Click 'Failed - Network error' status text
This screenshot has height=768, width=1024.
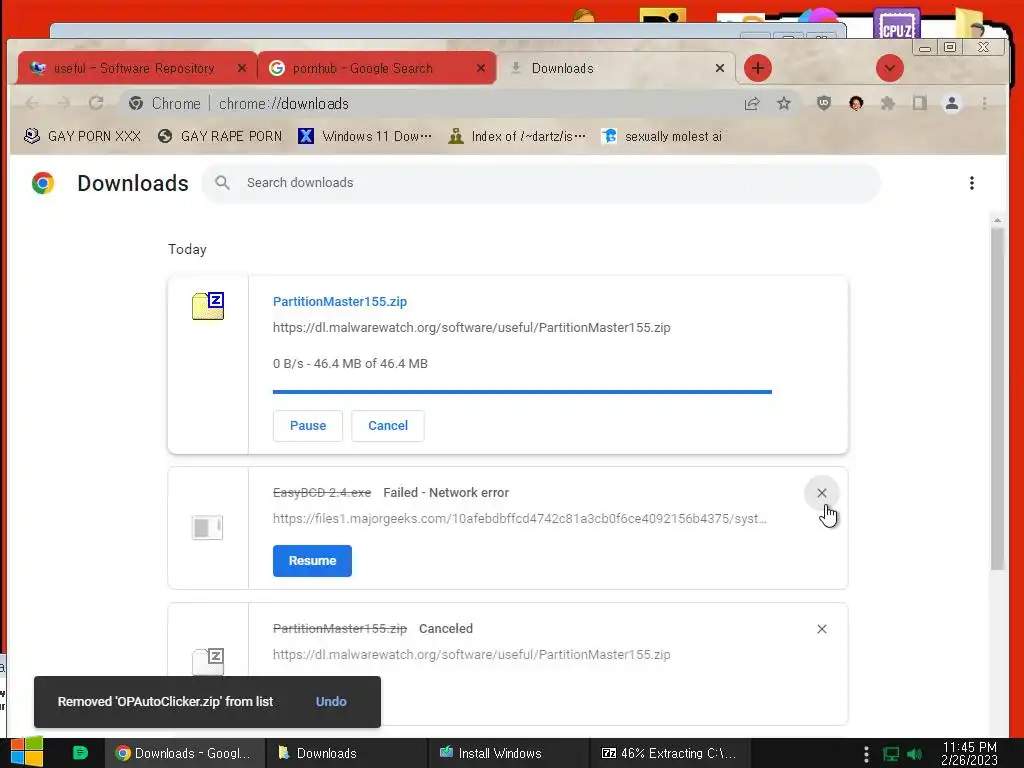tap(446, 492)
